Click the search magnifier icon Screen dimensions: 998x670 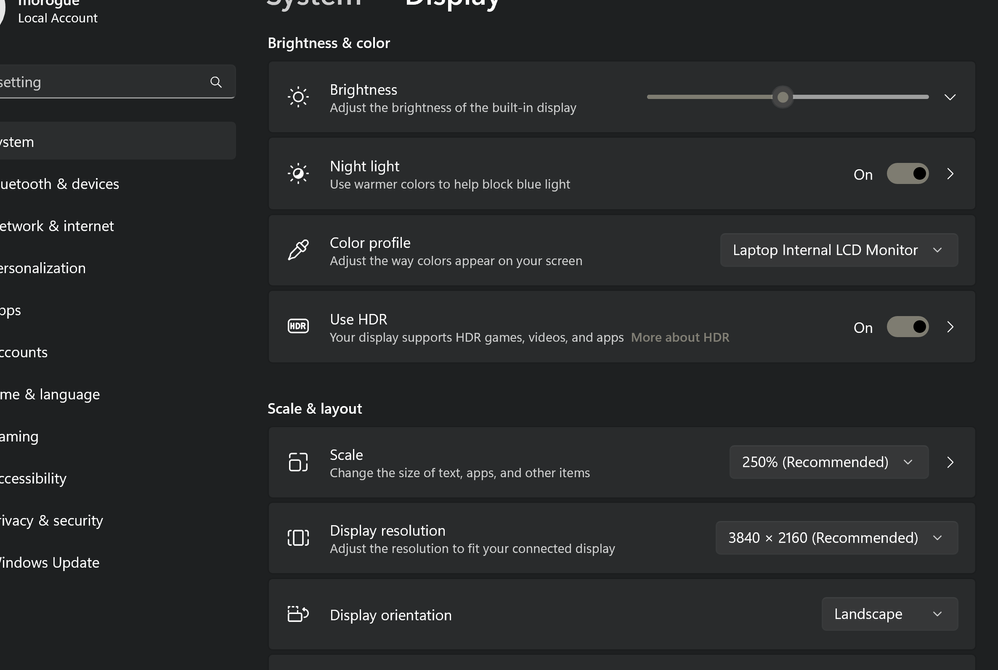point(216,82)
